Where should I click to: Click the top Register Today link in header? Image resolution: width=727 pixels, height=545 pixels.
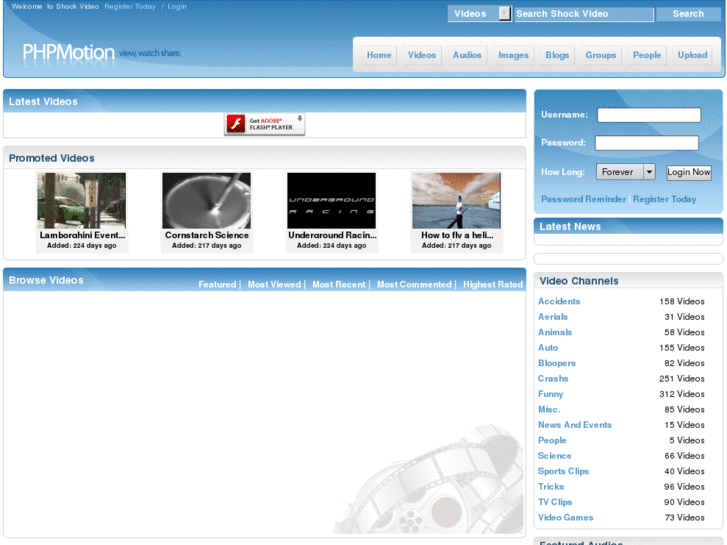(130, 6)
